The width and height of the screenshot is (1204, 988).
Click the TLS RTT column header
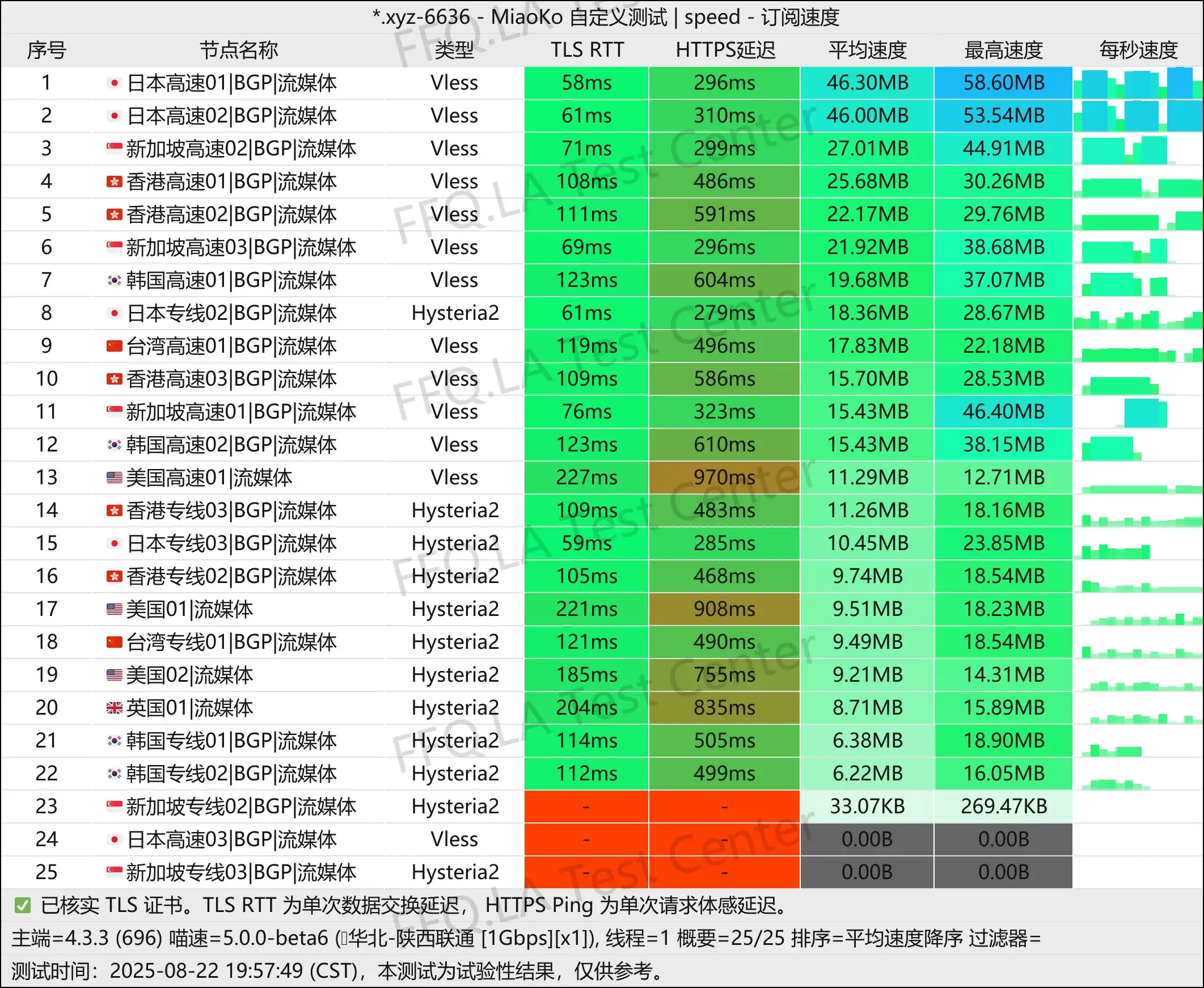tap(586, 50)
